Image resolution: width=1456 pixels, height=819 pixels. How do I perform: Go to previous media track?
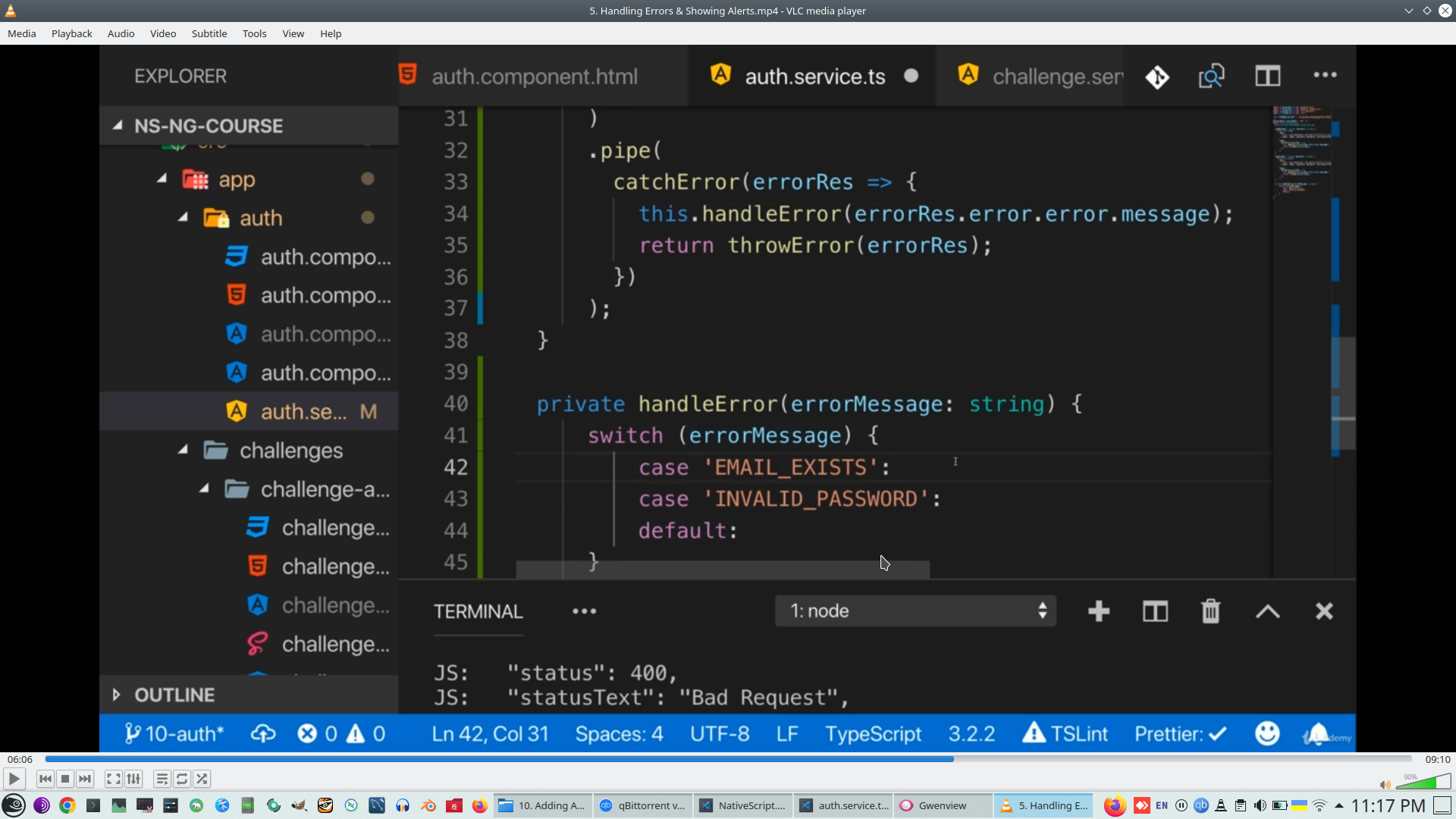tap(45, 779)
